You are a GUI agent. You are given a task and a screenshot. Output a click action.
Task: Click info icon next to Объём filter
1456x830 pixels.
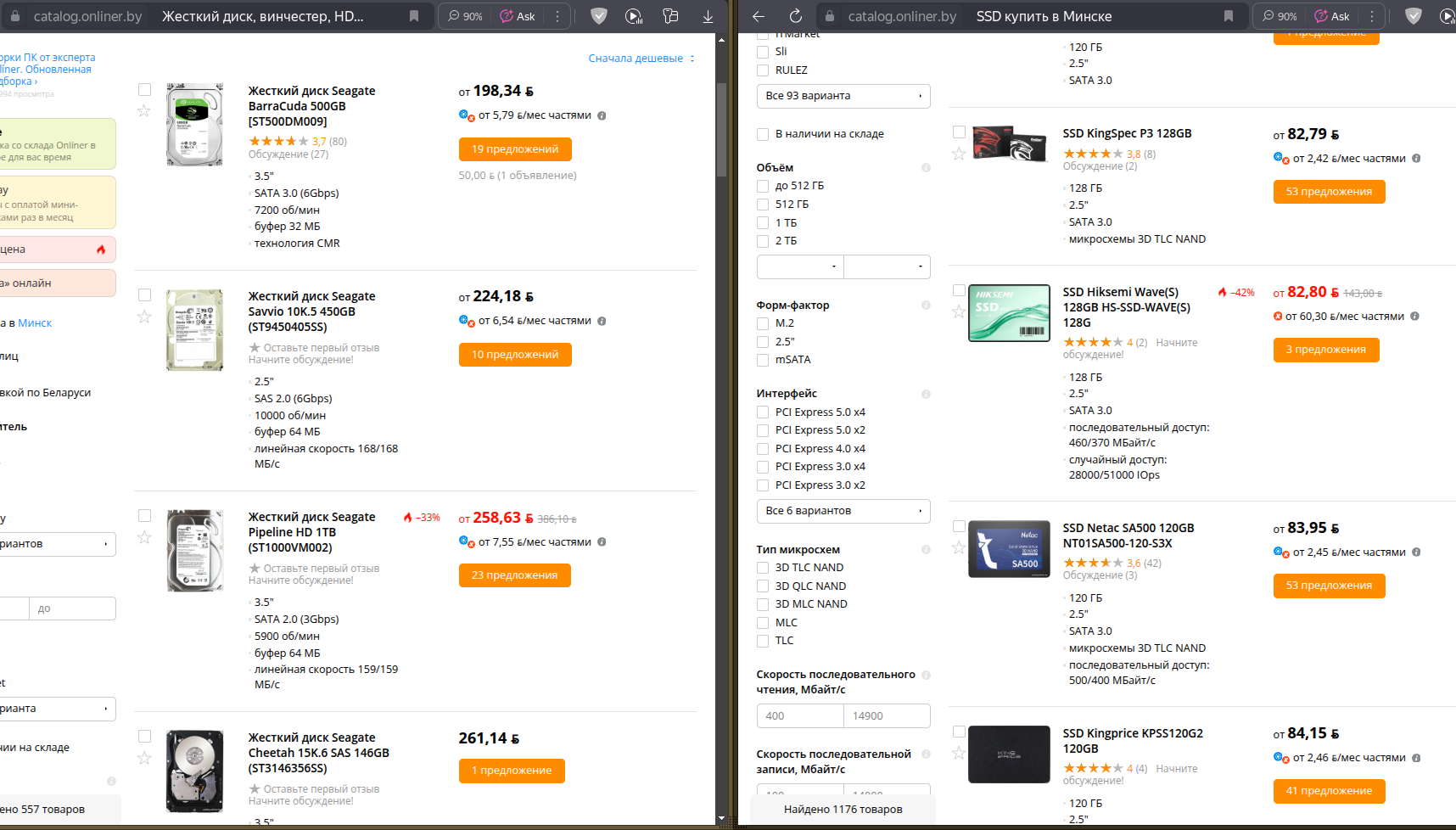[926, 168]
